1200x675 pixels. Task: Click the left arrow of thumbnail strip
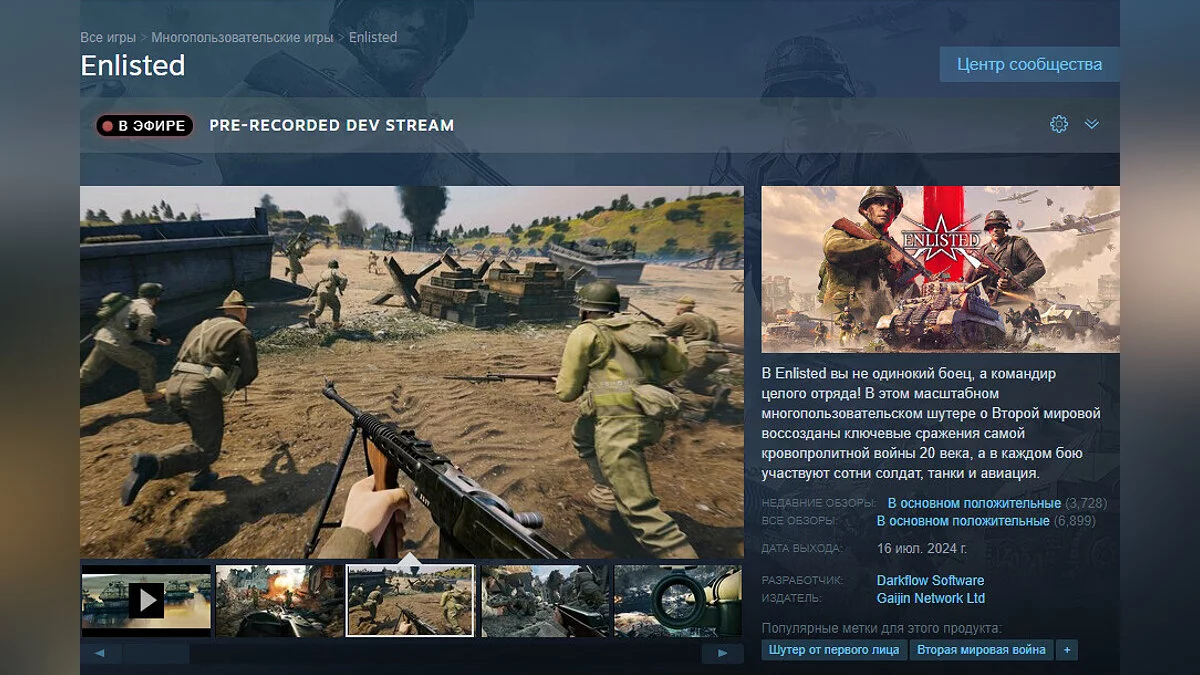(100, 653)
